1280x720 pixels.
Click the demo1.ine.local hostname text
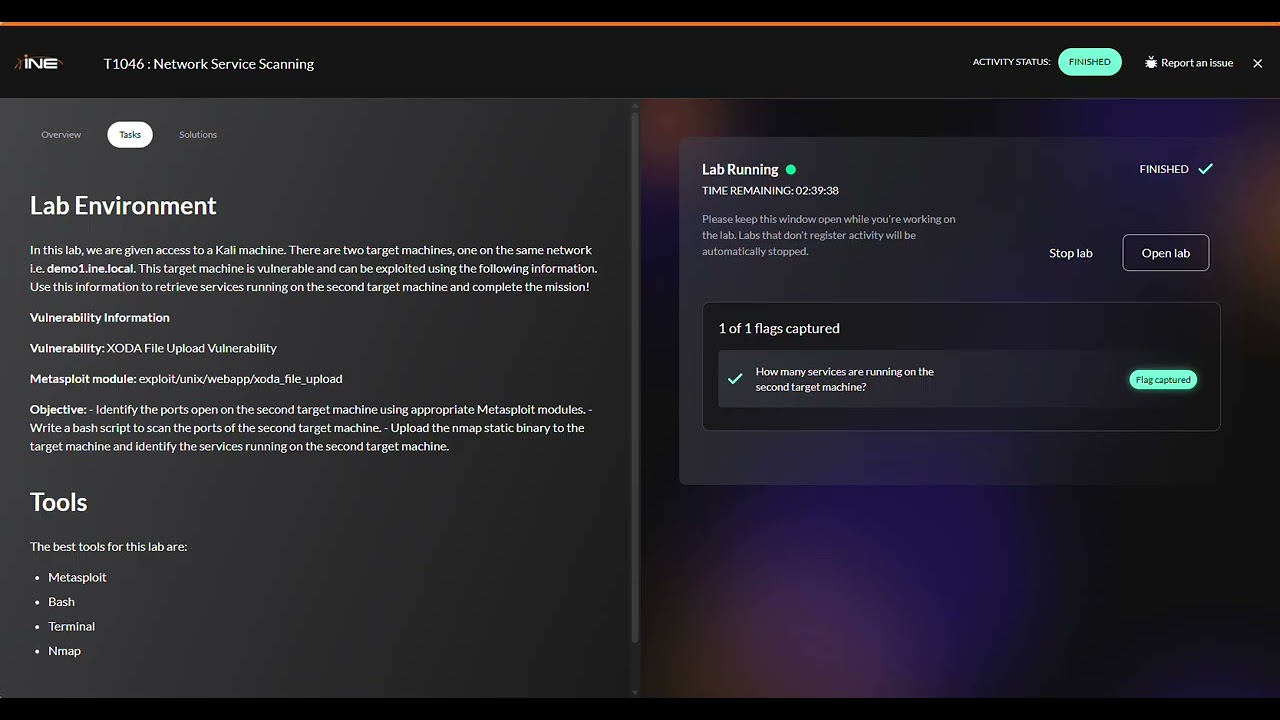coord(90,268)
